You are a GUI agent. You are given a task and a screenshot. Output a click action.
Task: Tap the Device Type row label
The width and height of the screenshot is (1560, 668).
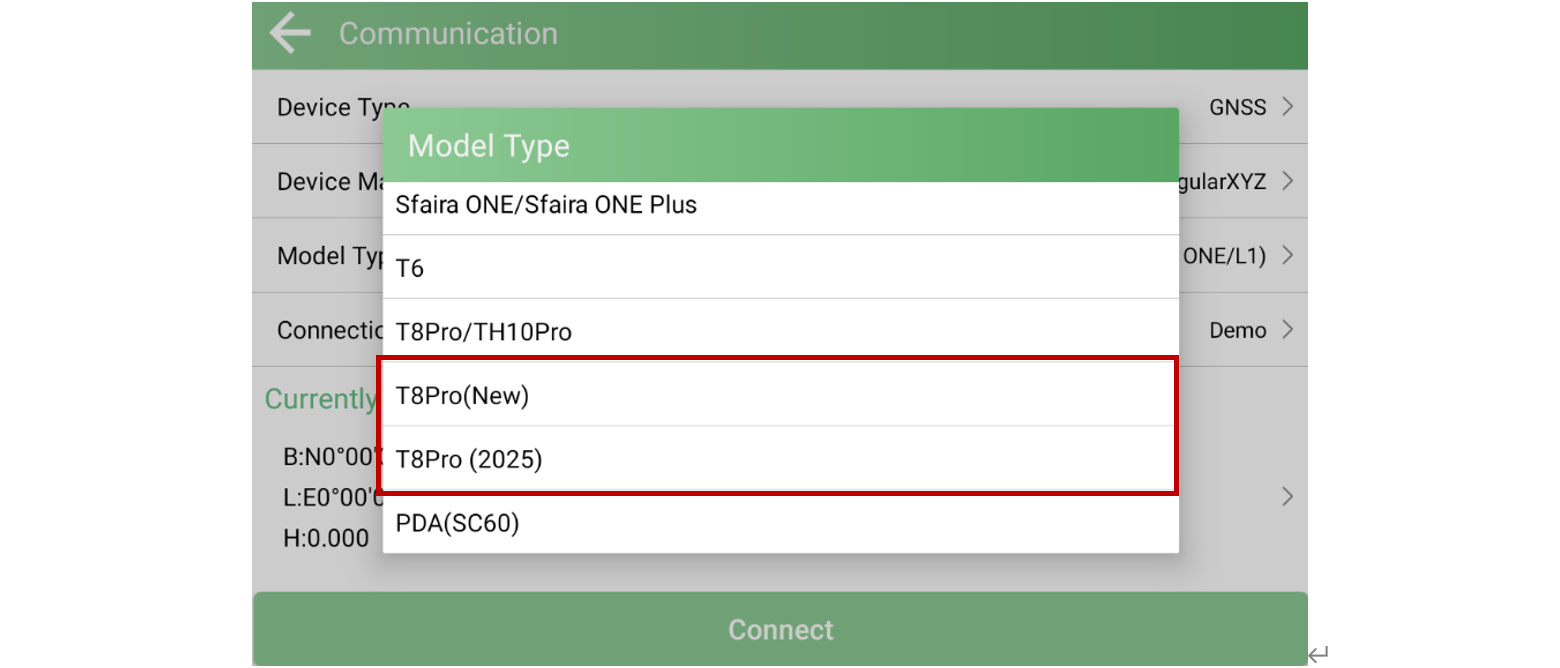(x=330, y=107)
